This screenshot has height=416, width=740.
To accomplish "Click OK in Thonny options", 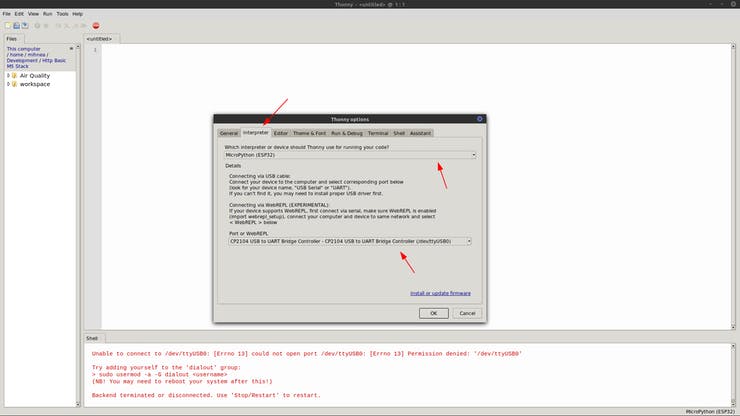I will (434, 313).
